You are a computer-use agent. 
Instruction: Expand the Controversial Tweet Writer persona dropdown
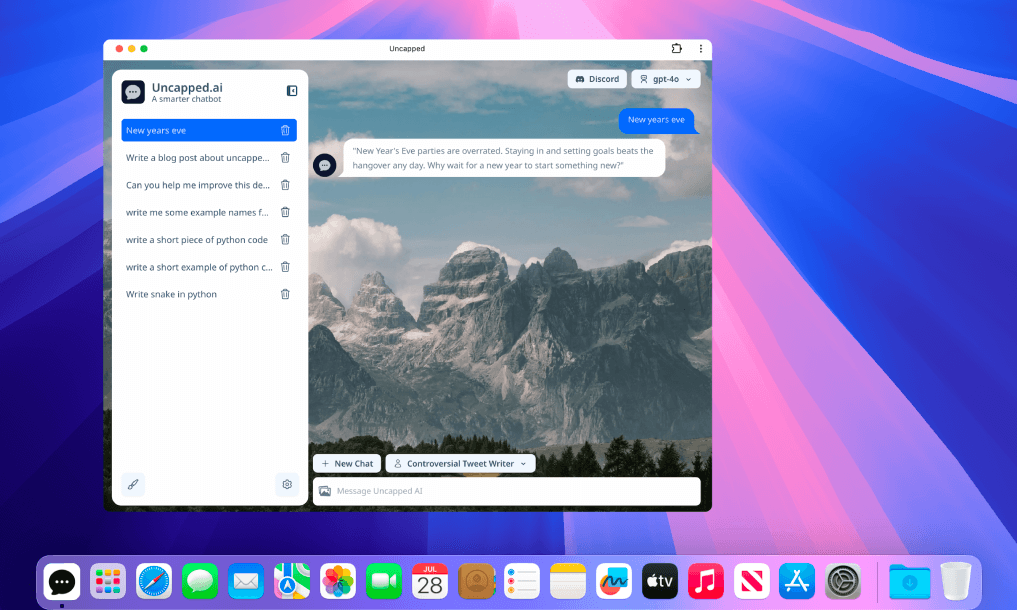[x=460, y=464]
